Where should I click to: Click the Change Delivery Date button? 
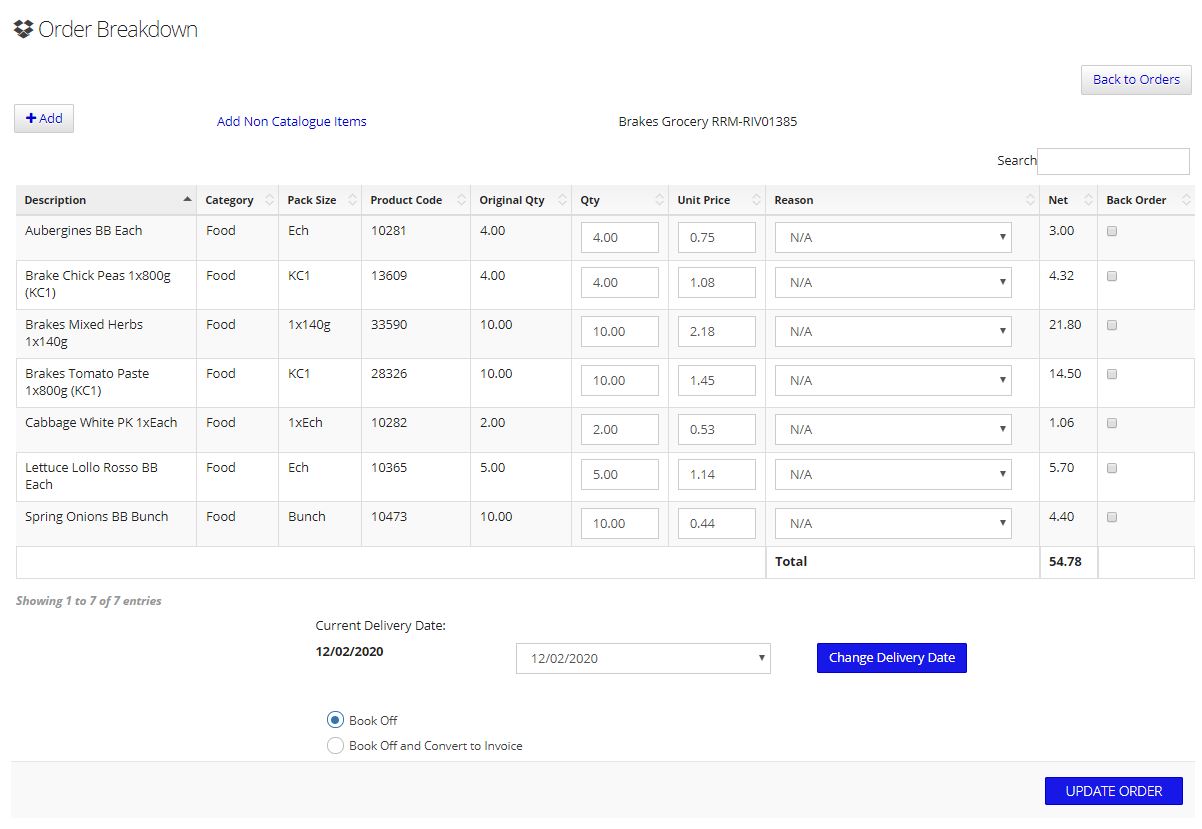892,658
